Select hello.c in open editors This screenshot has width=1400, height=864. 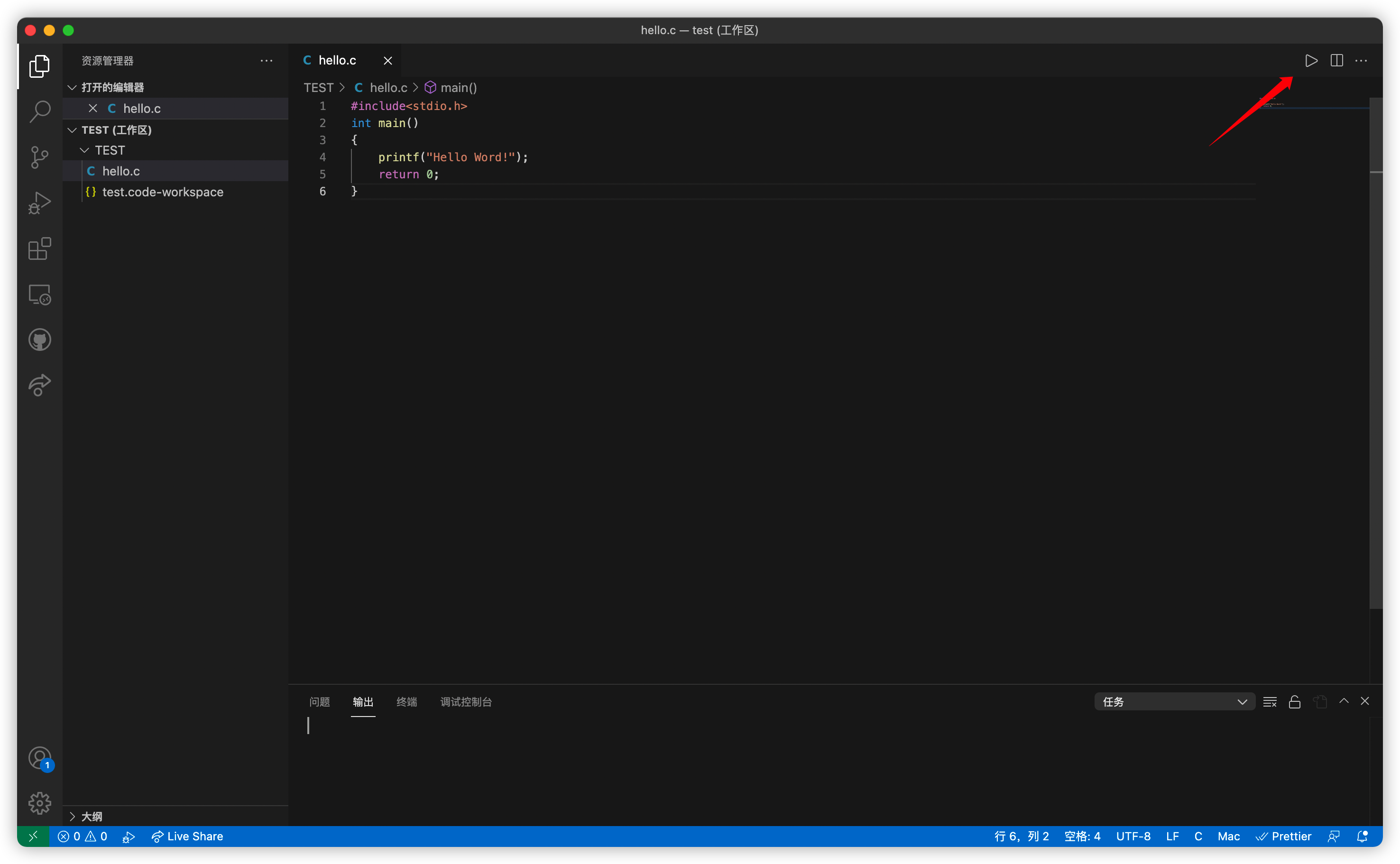click(x=175, y=108)
